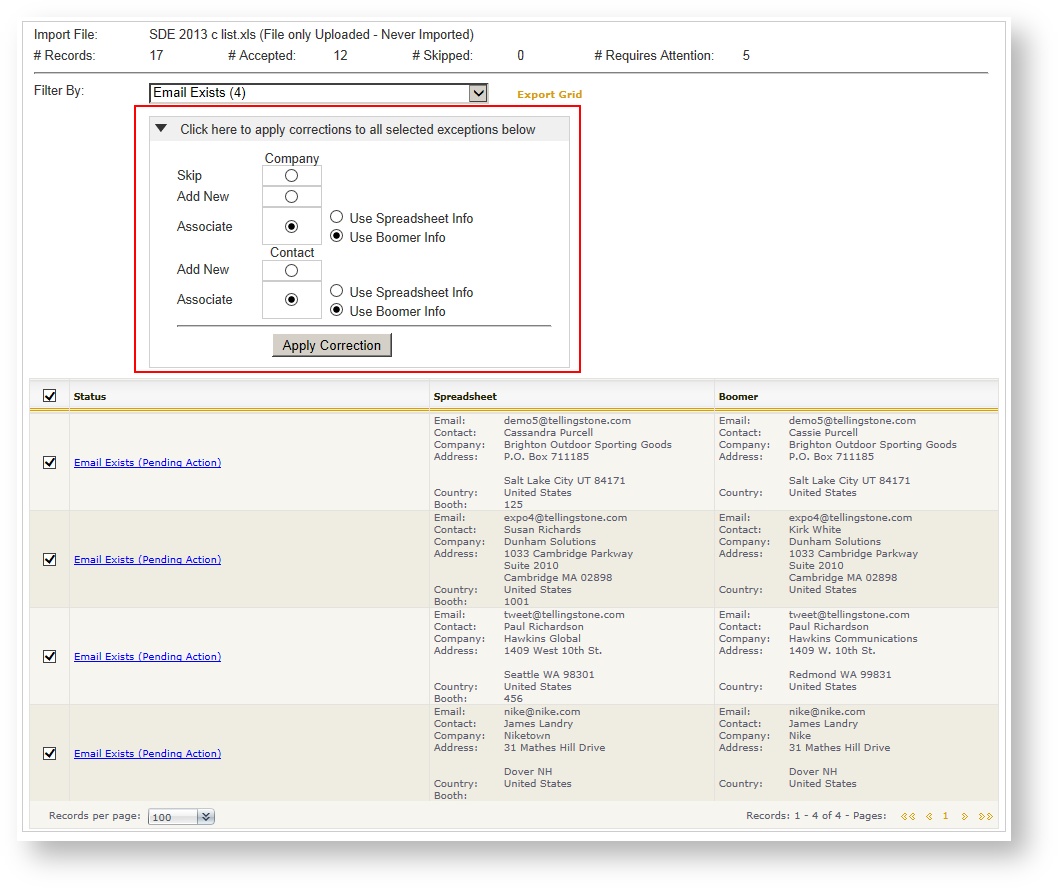The width and height of the screenshot is (1059, 889).
Task: Select the Company Add New radio button
Action: coord(291,197)
